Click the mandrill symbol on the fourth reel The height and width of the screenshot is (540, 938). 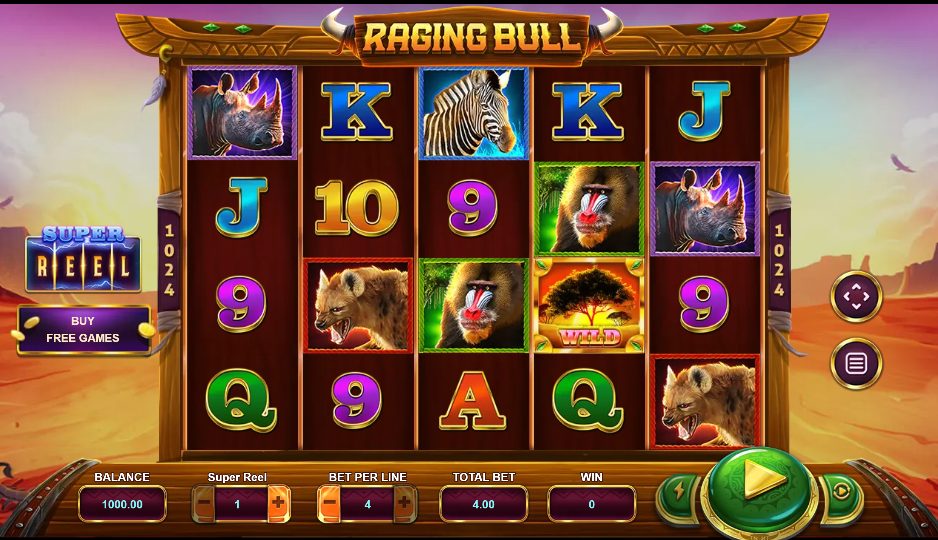tap(589, 209)
